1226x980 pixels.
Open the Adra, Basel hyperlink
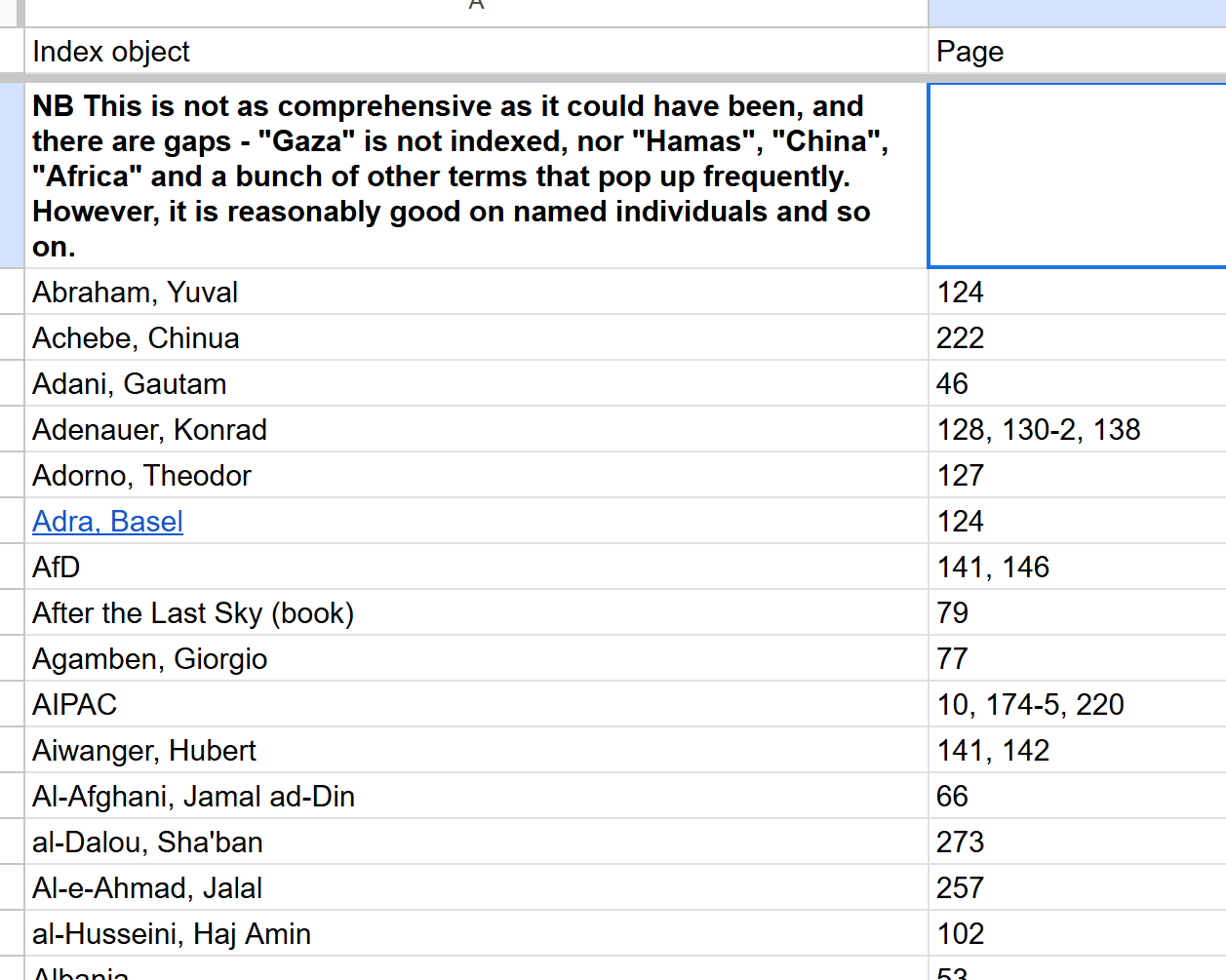coord(107,522)
